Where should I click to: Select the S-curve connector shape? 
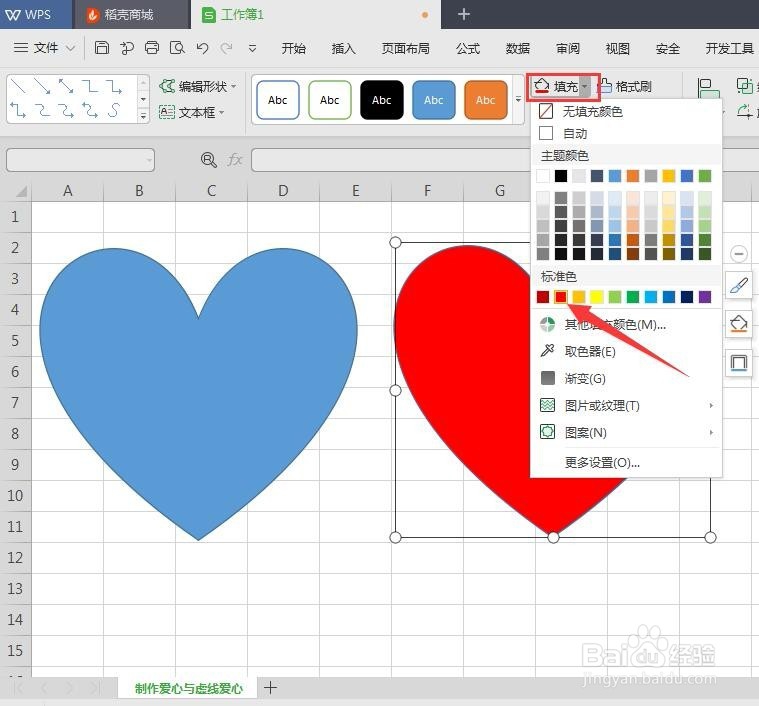[114, 110]
